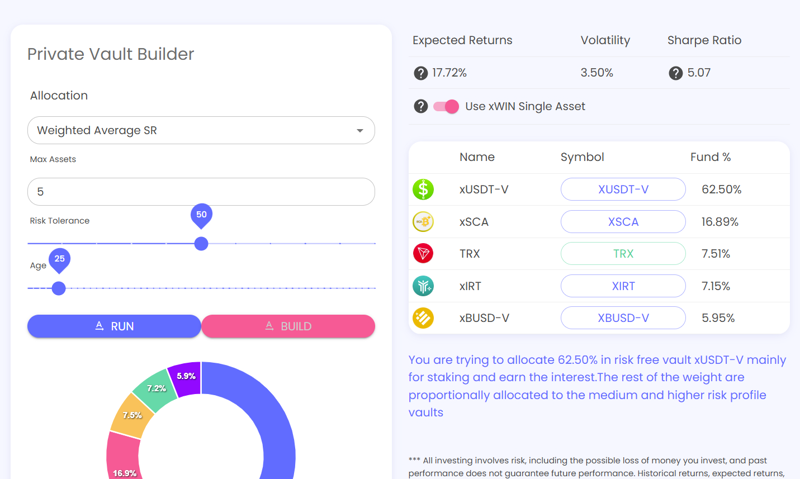The height and width of the screenshot is (479, 800).
Task: Click the help icon beside Expected Returns value
Action: pos(421,73)
